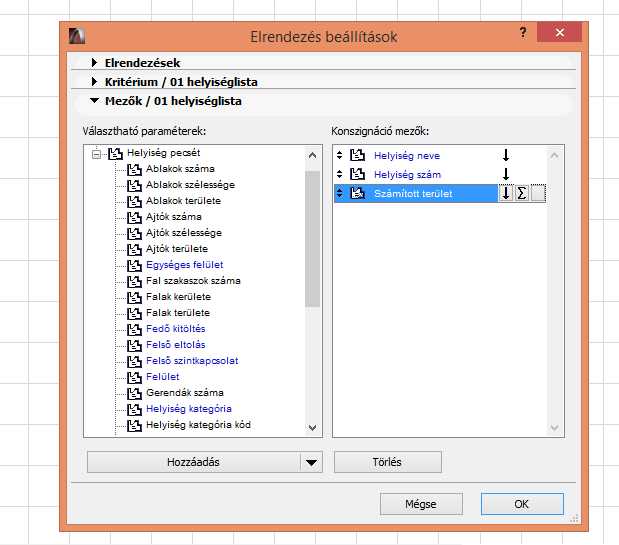Open the Hozzáadás dropdown arrow
This screenshot has height=545, width=619.
pos(311,462)
